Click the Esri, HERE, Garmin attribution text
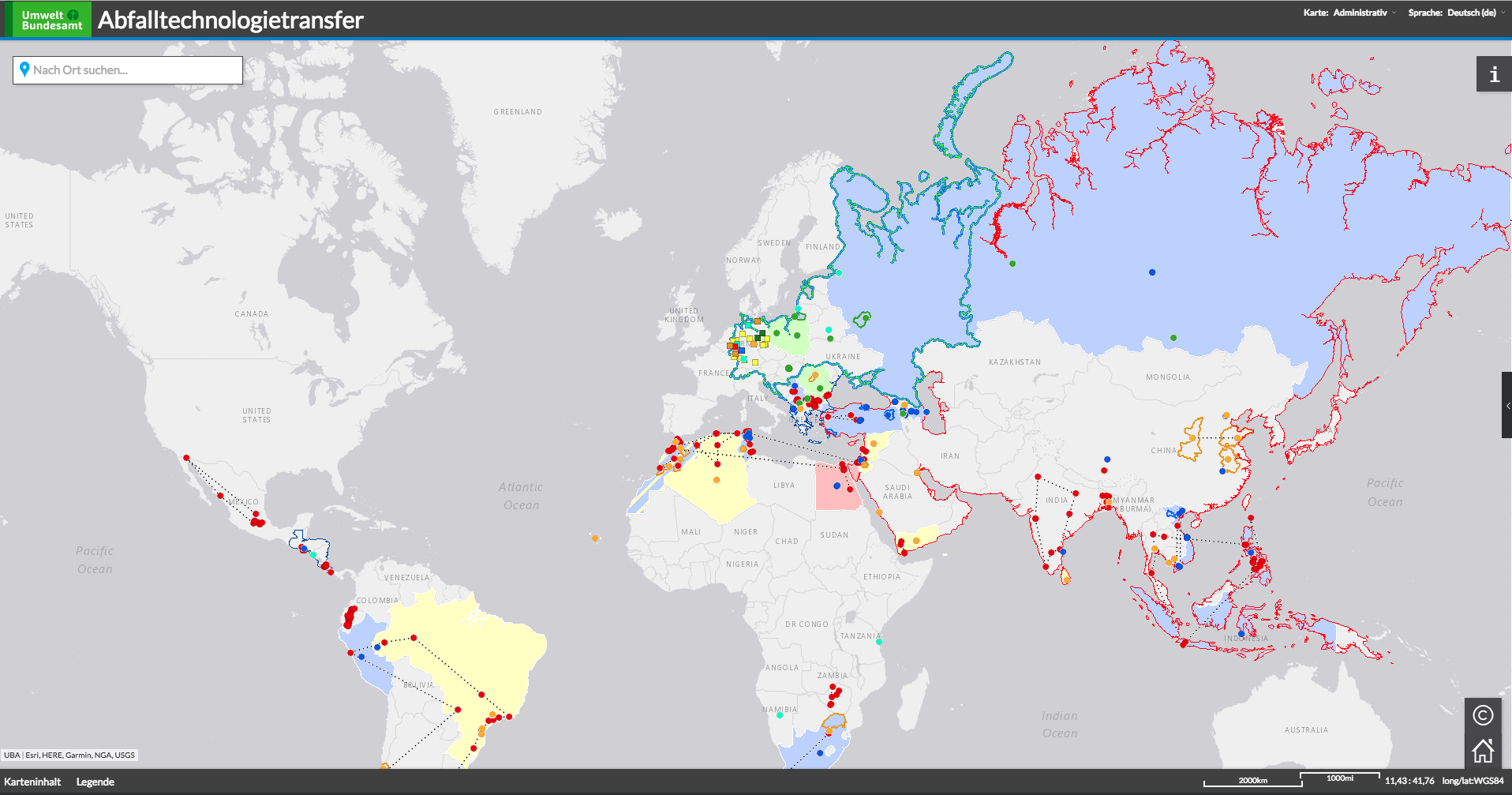The image size is (1512, 795). 80,755
